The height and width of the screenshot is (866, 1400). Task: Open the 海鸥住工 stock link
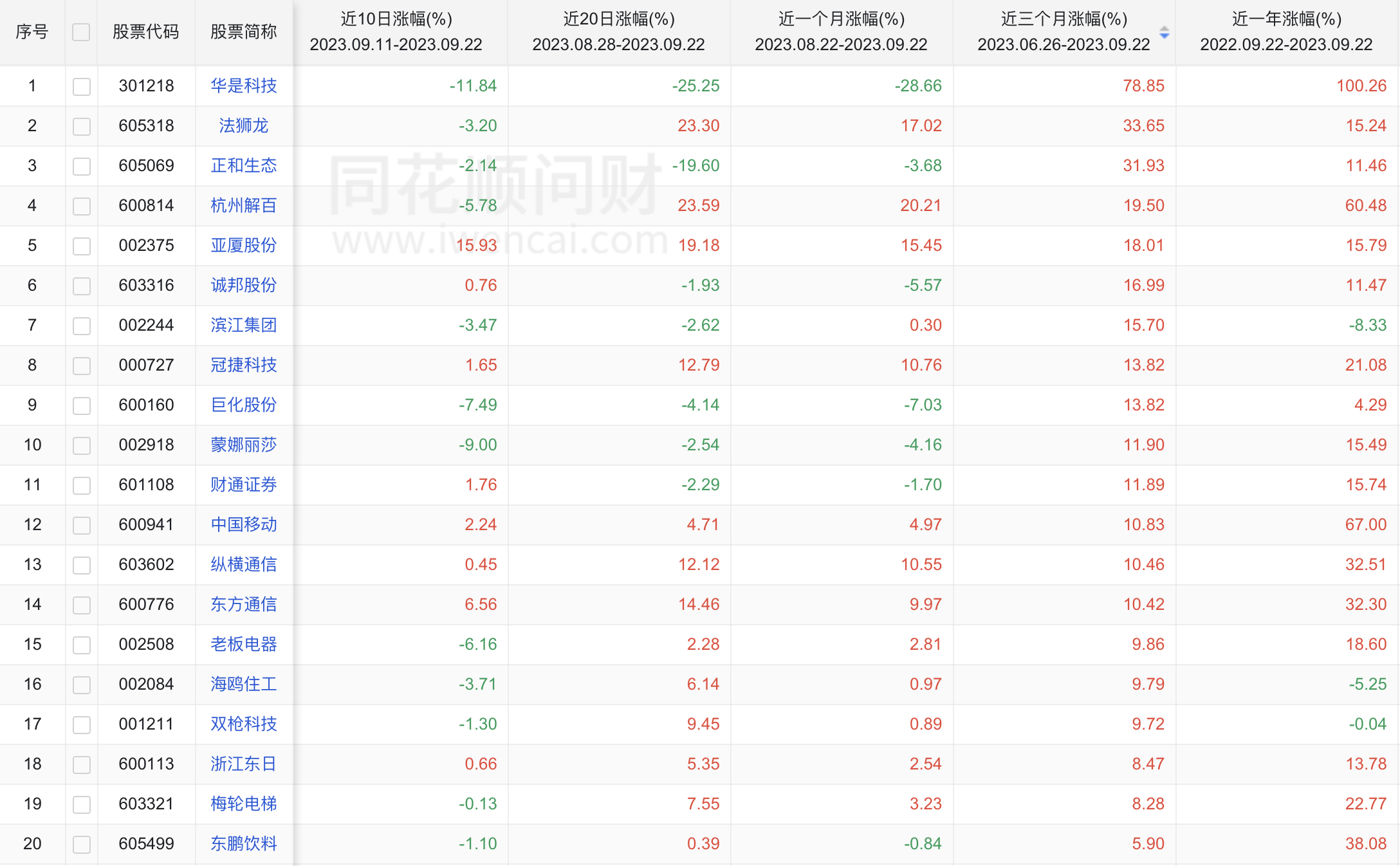pyautogui.click(x=244, y=684)
